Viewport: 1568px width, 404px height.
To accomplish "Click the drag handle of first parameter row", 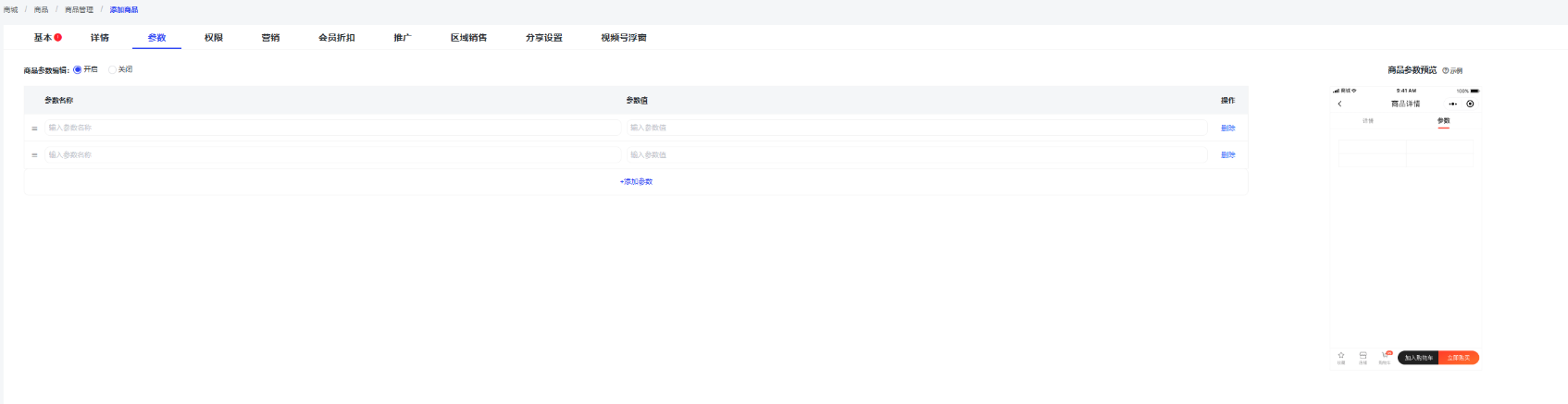I will [x=34, y=129].
